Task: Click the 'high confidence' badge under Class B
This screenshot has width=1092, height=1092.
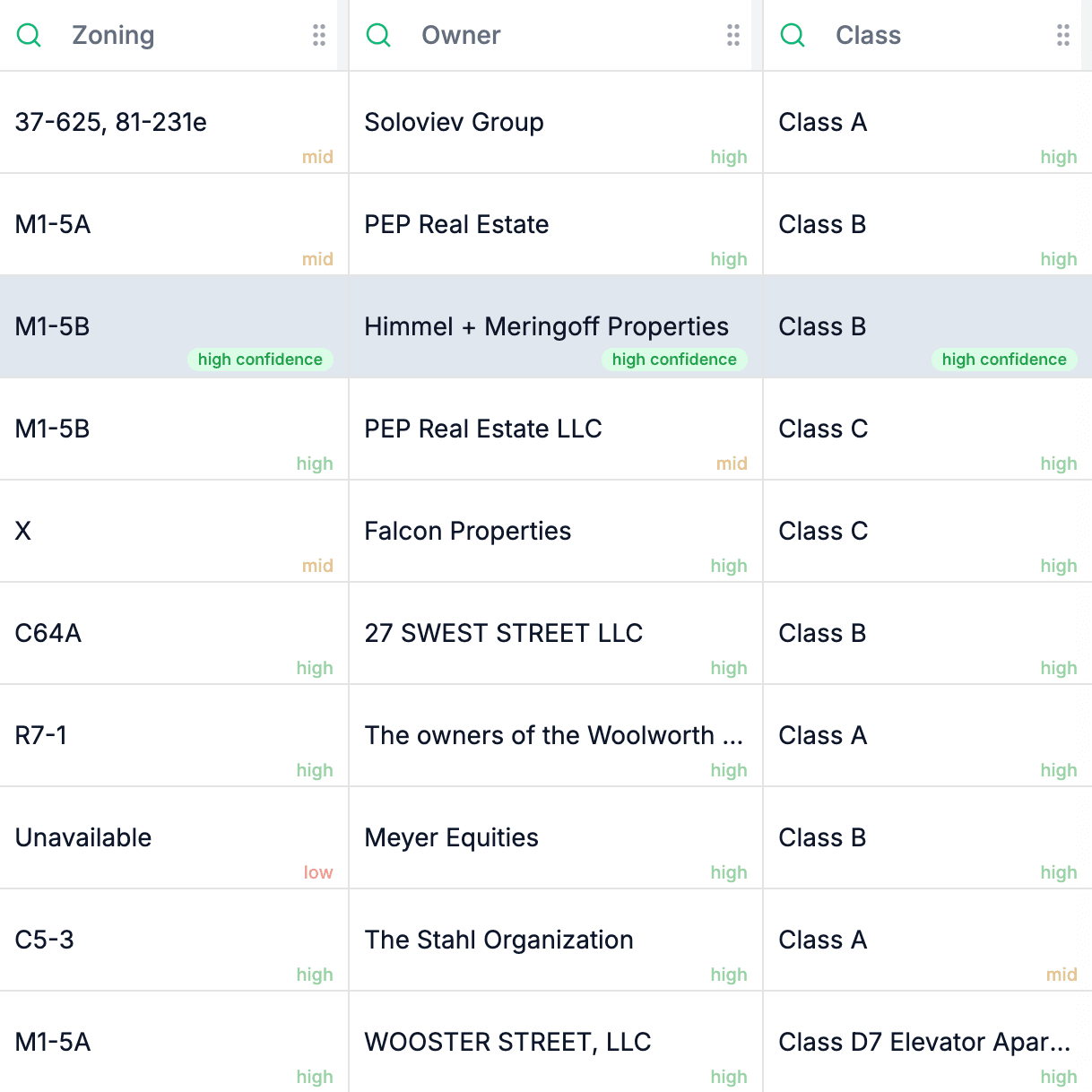Action: tap(1004, 360)
